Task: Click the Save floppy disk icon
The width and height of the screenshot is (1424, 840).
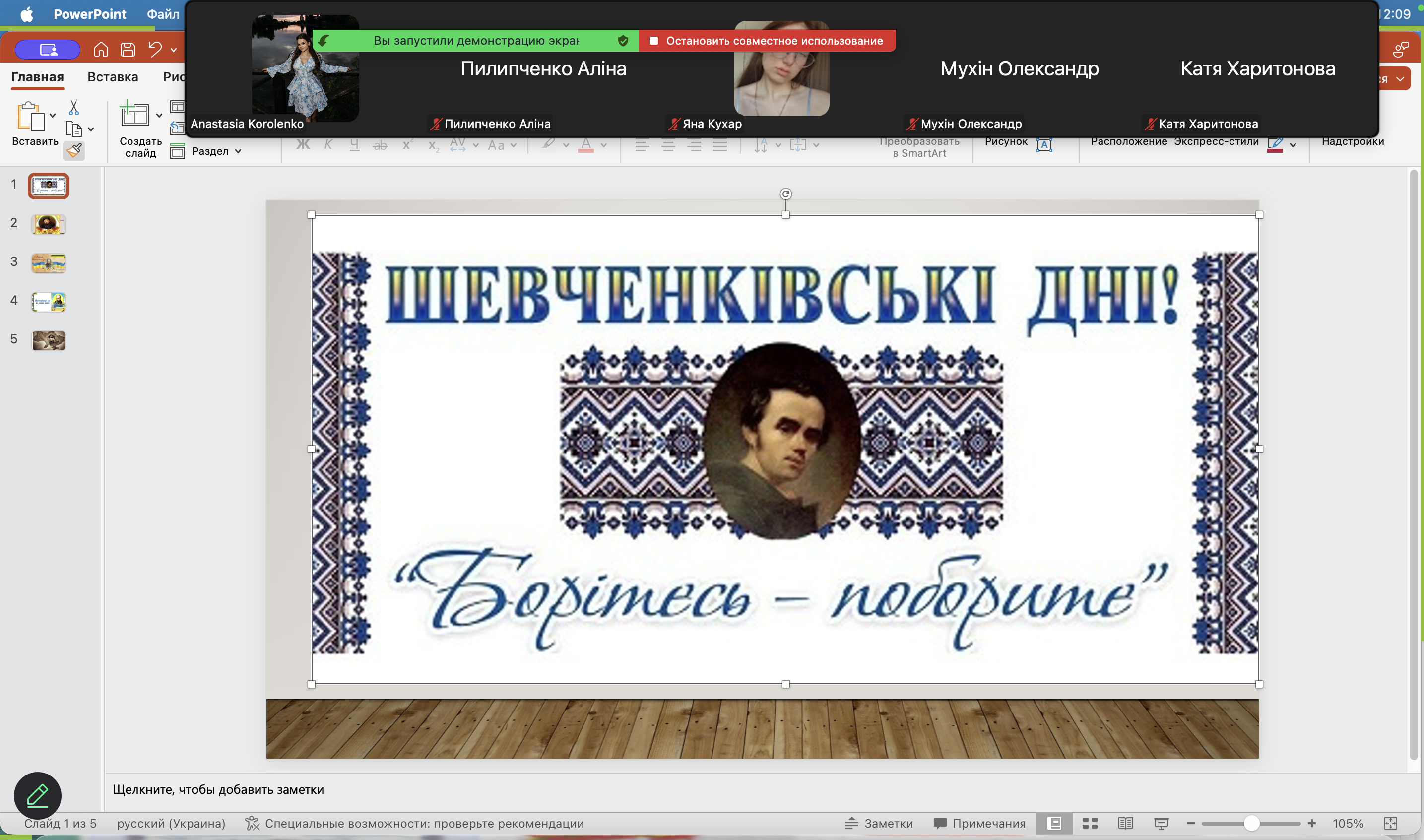Action: [x=128, y=50]
